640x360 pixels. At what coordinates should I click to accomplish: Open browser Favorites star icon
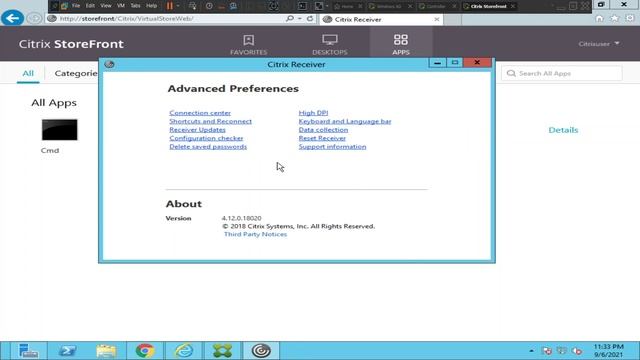pyautogui.click(x=615, y=18)
